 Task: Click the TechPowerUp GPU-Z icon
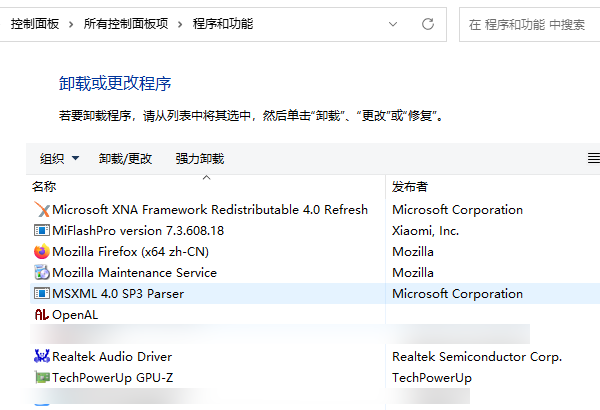click(x=41, y=378)
